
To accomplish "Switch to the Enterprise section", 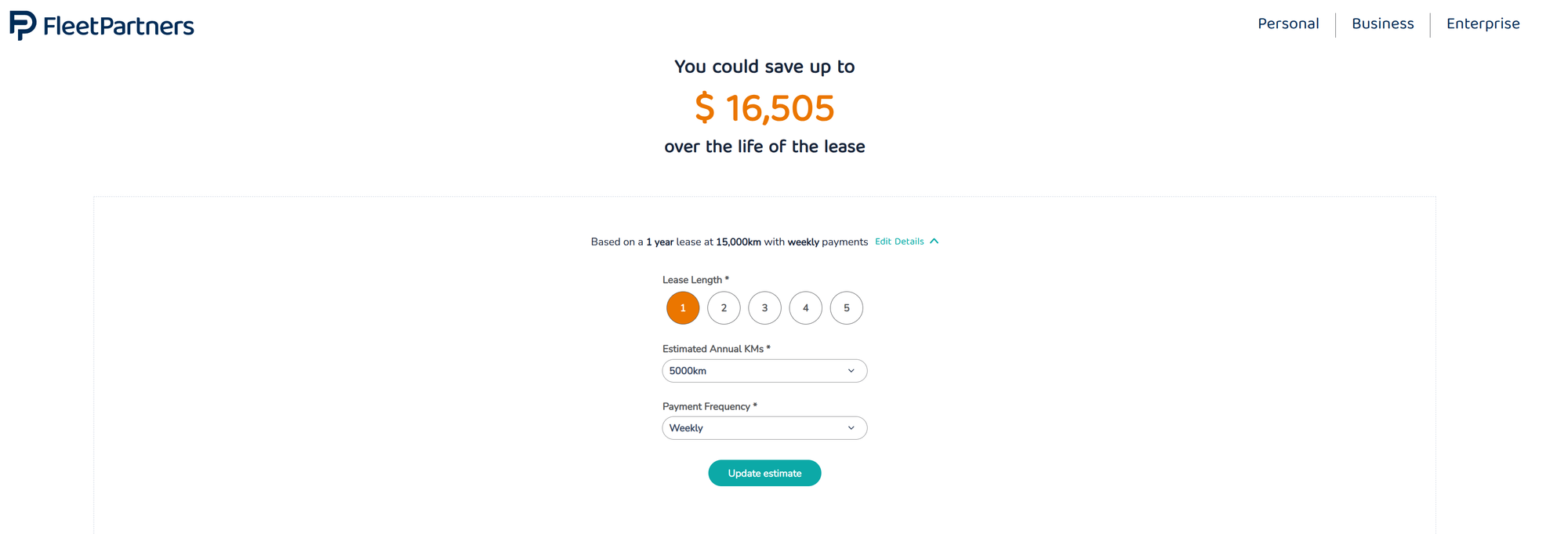I will [x=1483, y=24].
